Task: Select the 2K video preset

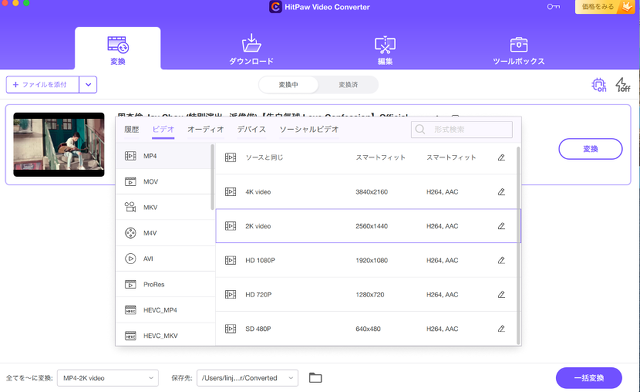Action: pyautogui.click(x=368, y=226)
